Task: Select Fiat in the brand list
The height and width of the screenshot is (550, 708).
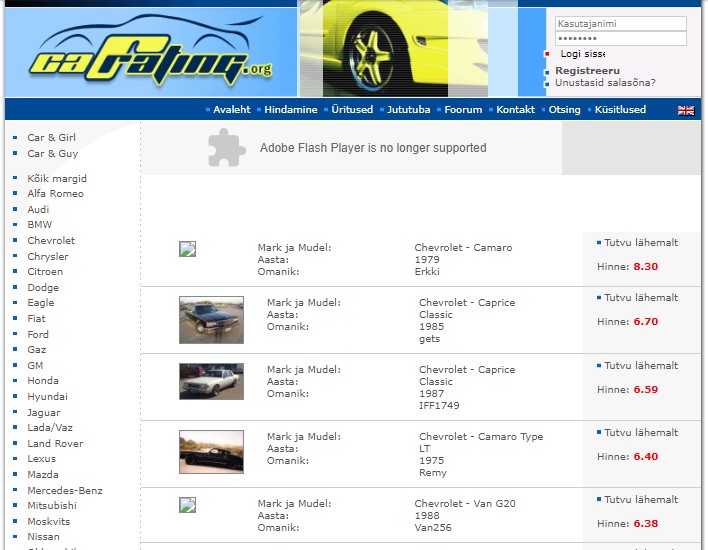Action: click(36, 319)
